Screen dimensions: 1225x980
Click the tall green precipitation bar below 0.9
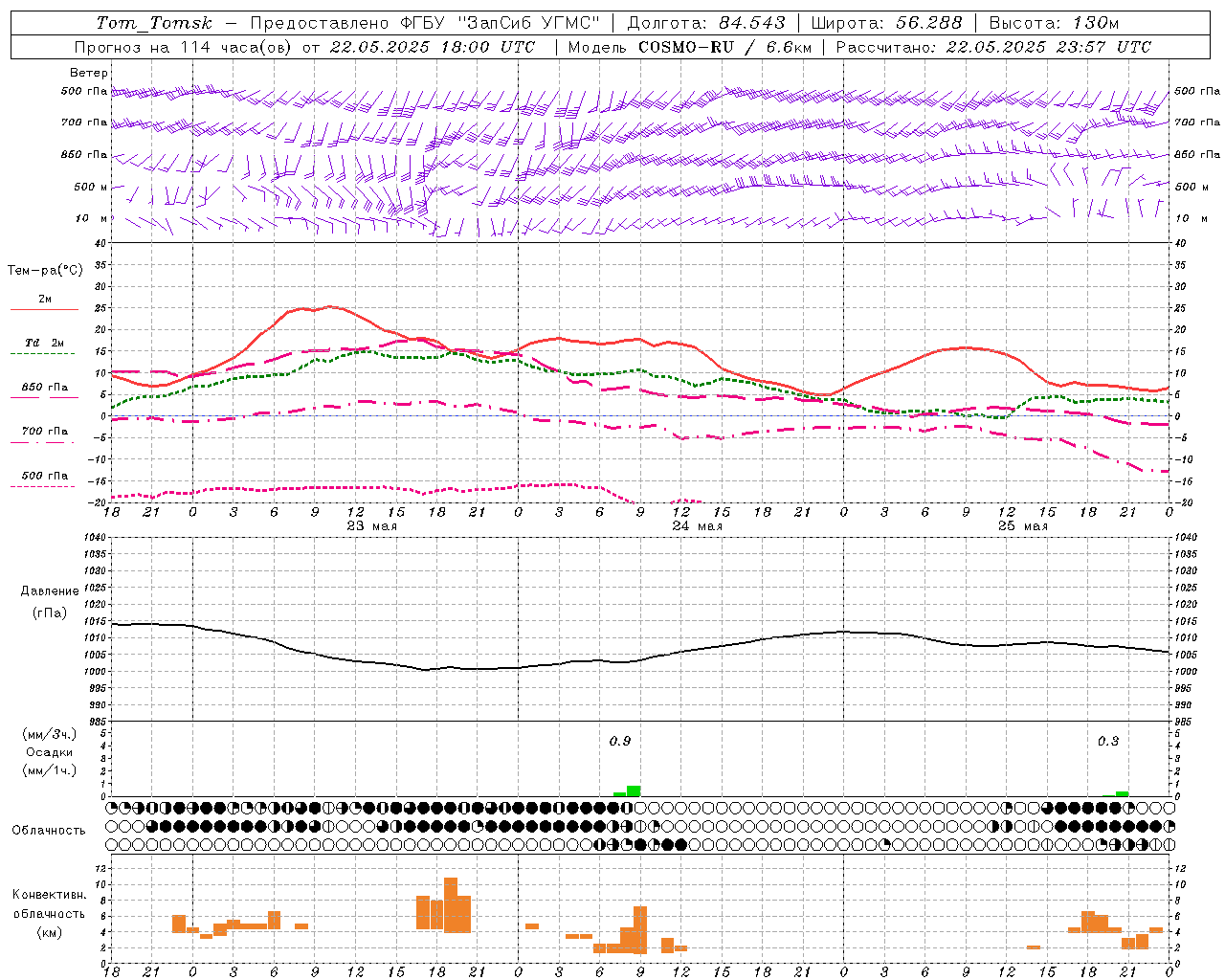point(634,791)
